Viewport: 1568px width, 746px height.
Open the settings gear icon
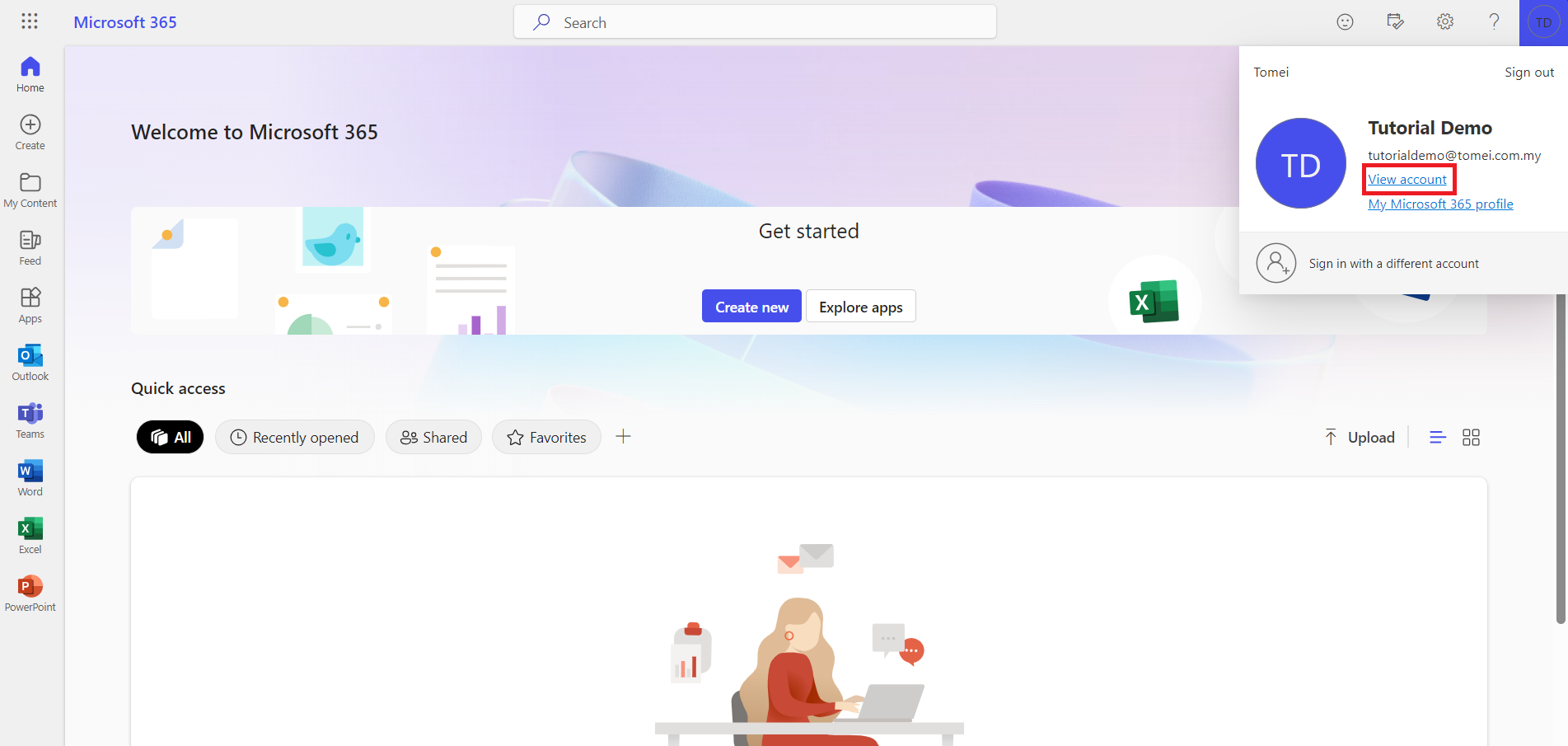pos(1445,22)
